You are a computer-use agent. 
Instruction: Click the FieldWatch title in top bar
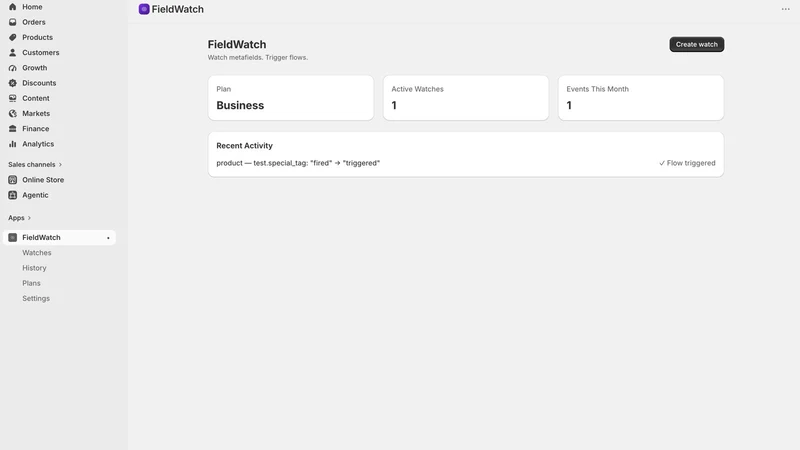coord(178,9)
